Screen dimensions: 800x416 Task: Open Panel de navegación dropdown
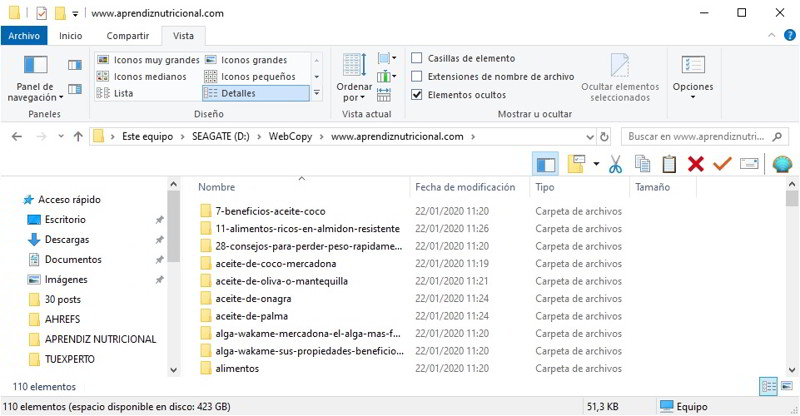(36, 92)
